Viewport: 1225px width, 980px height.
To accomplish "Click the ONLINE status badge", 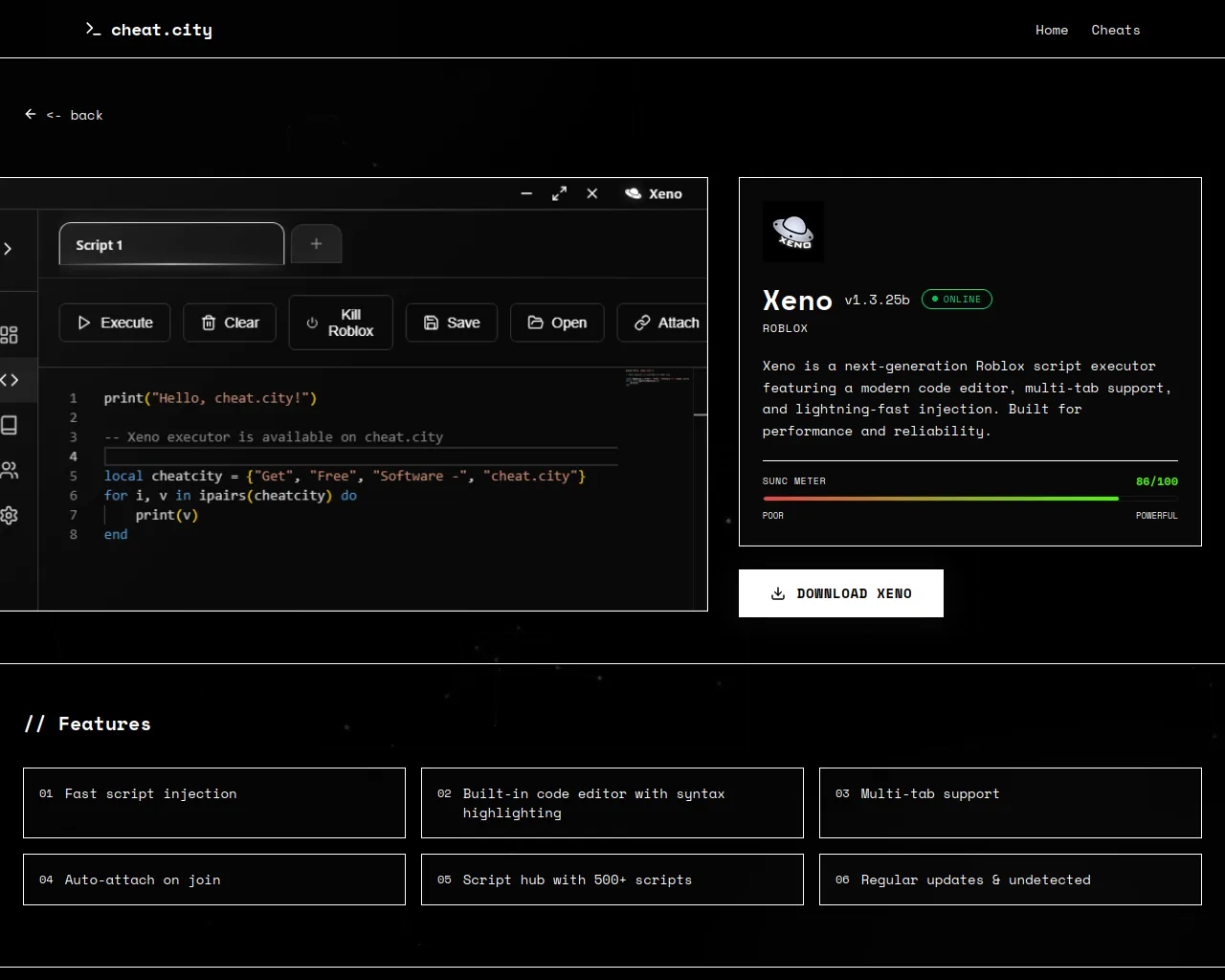I will [957, 300].
